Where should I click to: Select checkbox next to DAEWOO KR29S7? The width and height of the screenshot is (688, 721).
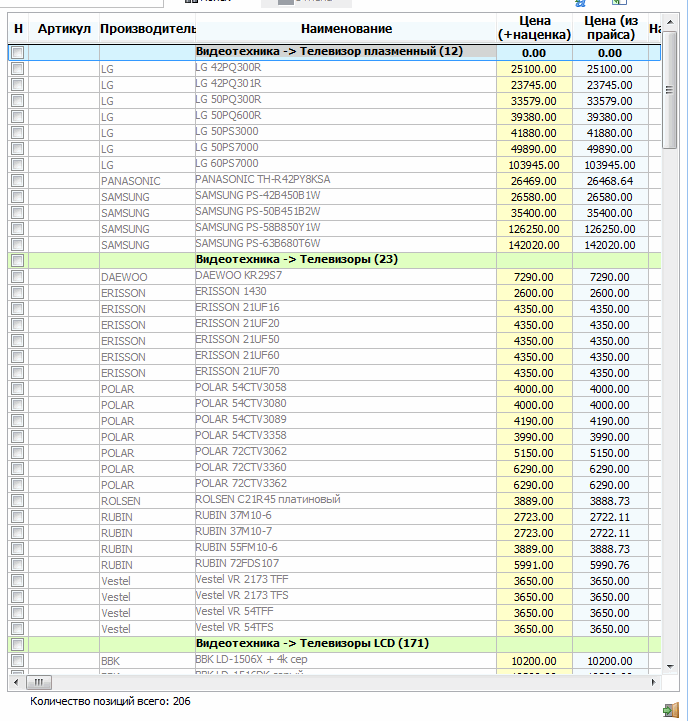tap(17, 277)
